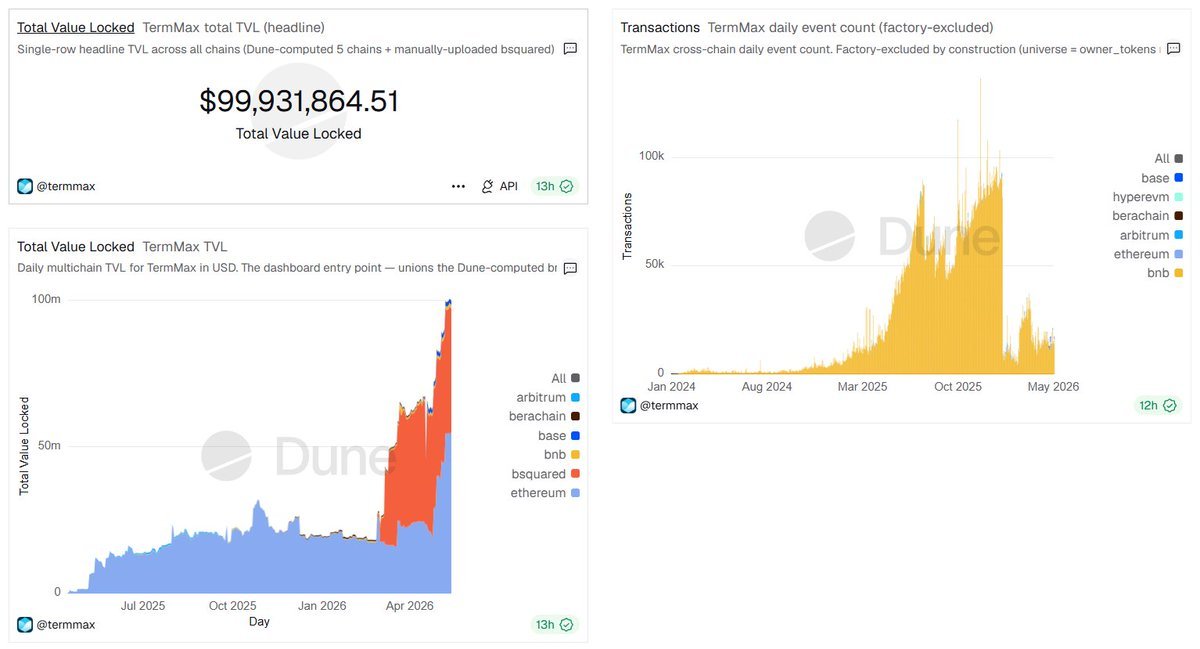
Task: Click the 12h refresh badge on Transactions card
Action: pos(1157,405)
